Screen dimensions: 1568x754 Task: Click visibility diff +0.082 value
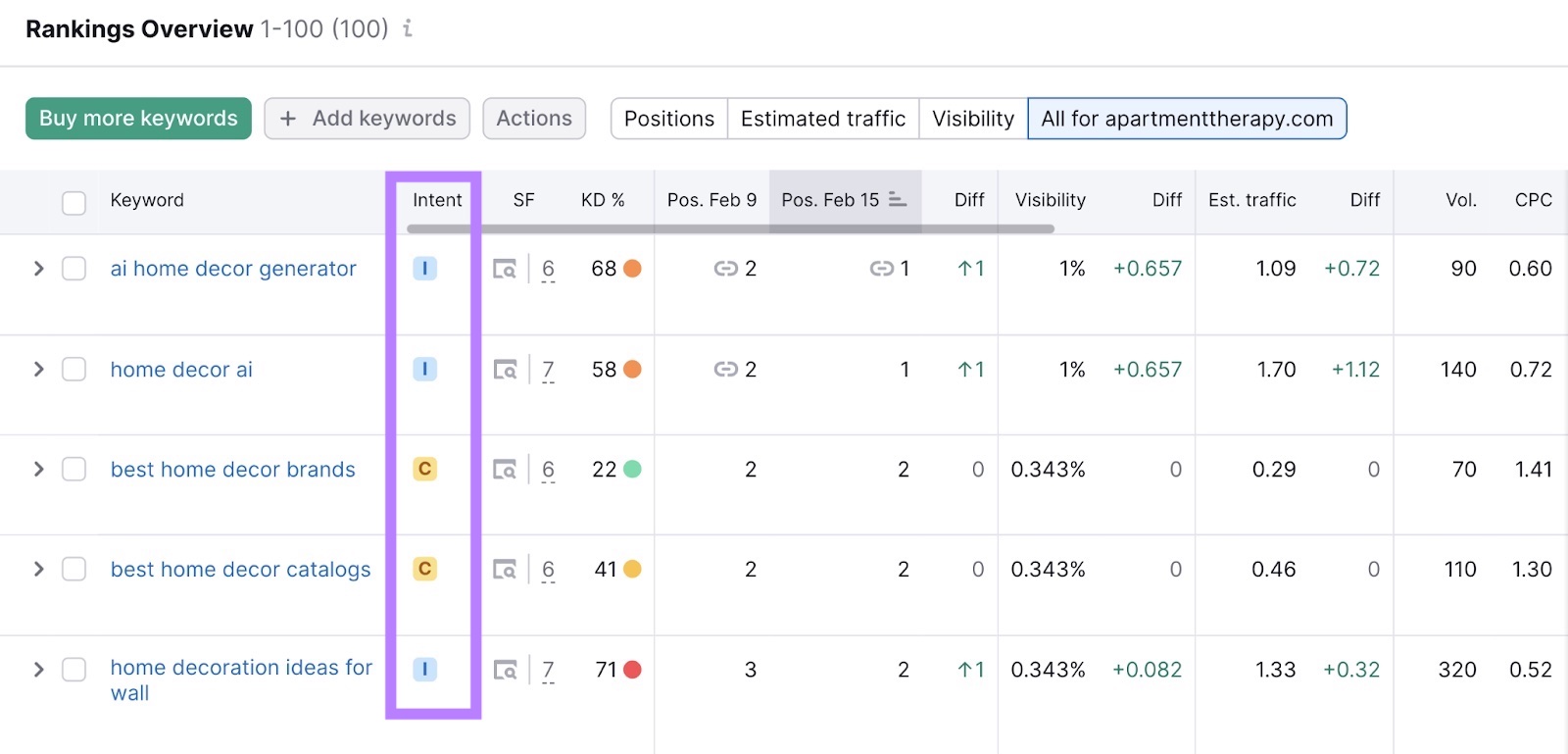pos(1147,670)
